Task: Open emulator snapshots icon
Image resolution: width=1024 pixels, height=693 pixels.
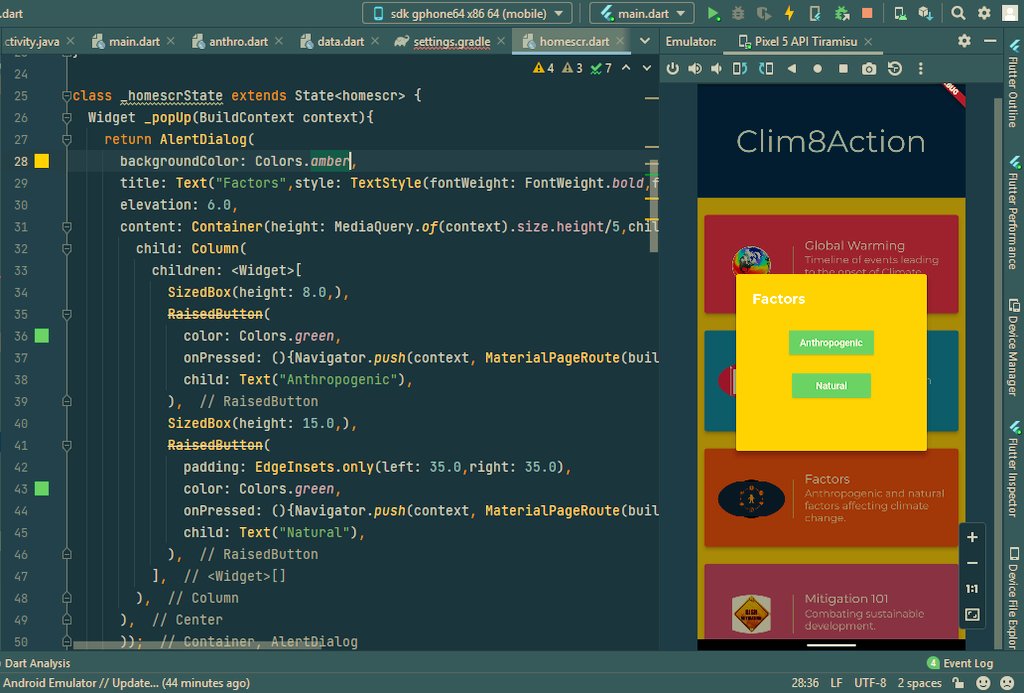Action: pyautogui.click(x=895, y=69)
